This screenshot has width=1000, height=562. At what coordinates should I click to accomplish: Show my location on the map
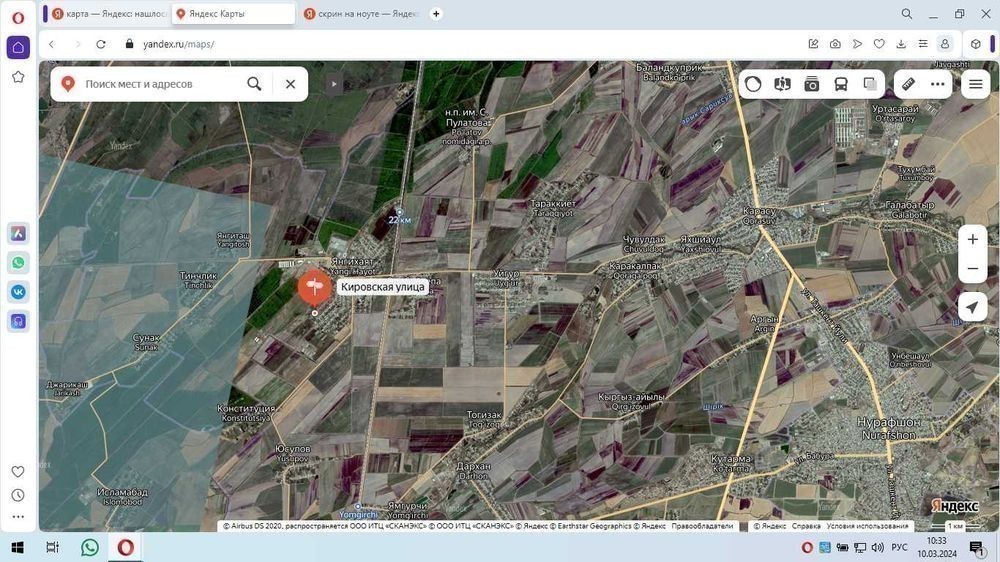pyautogui.click(x=972, y=307)
